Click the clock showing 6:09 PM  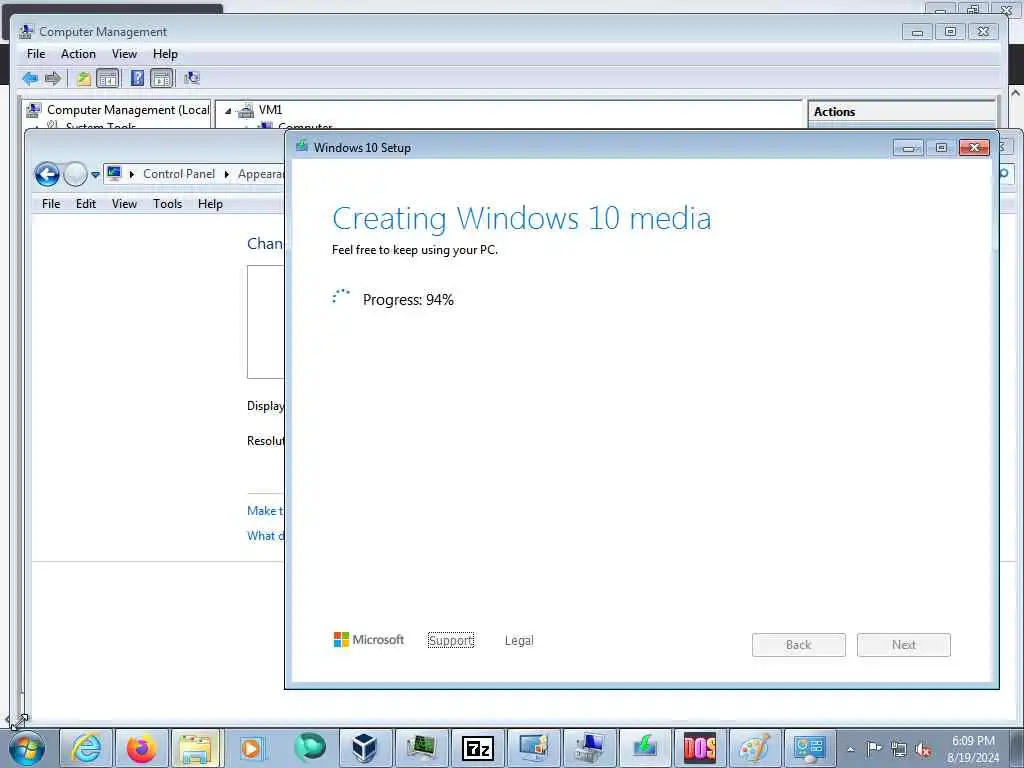973,749
